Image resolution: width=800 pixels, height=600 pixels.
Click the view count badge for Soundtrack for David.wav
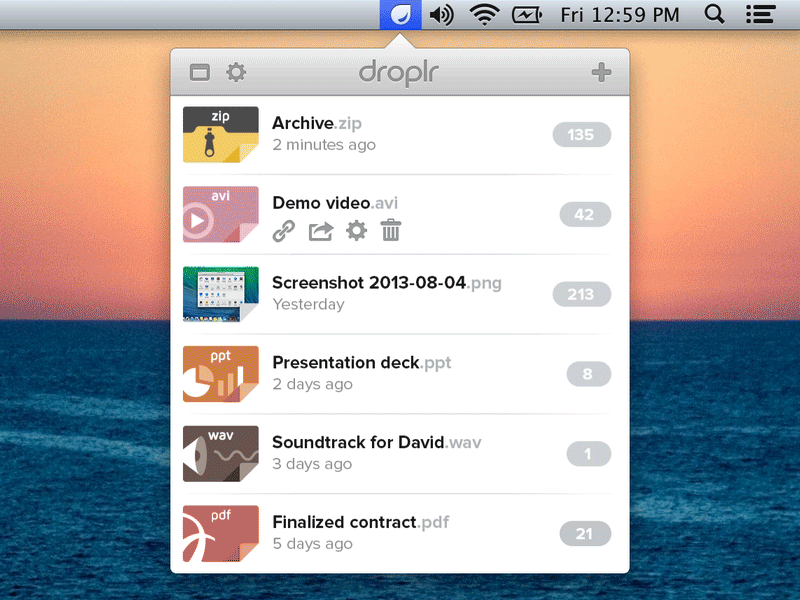pyautogui.click(x=589, y=454)
